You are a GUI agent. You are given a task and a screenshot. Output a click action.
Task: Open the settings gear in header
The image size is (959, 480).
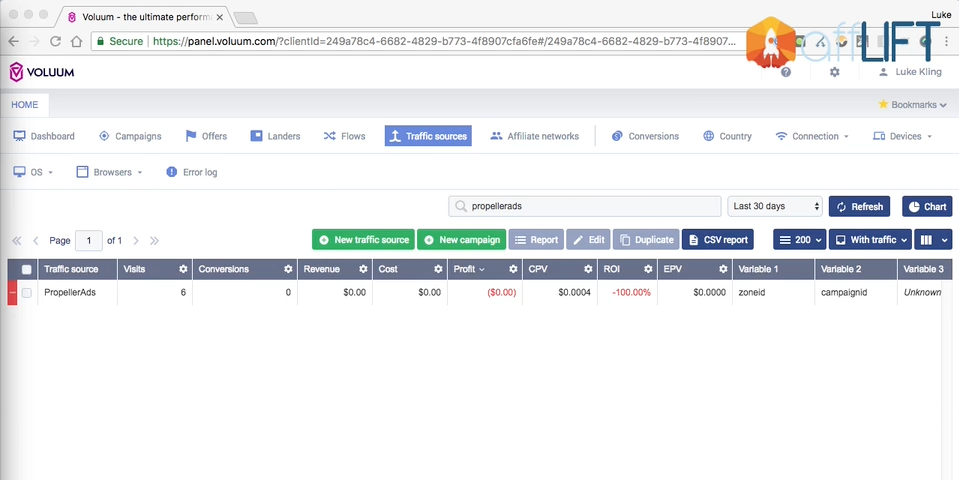834,72
